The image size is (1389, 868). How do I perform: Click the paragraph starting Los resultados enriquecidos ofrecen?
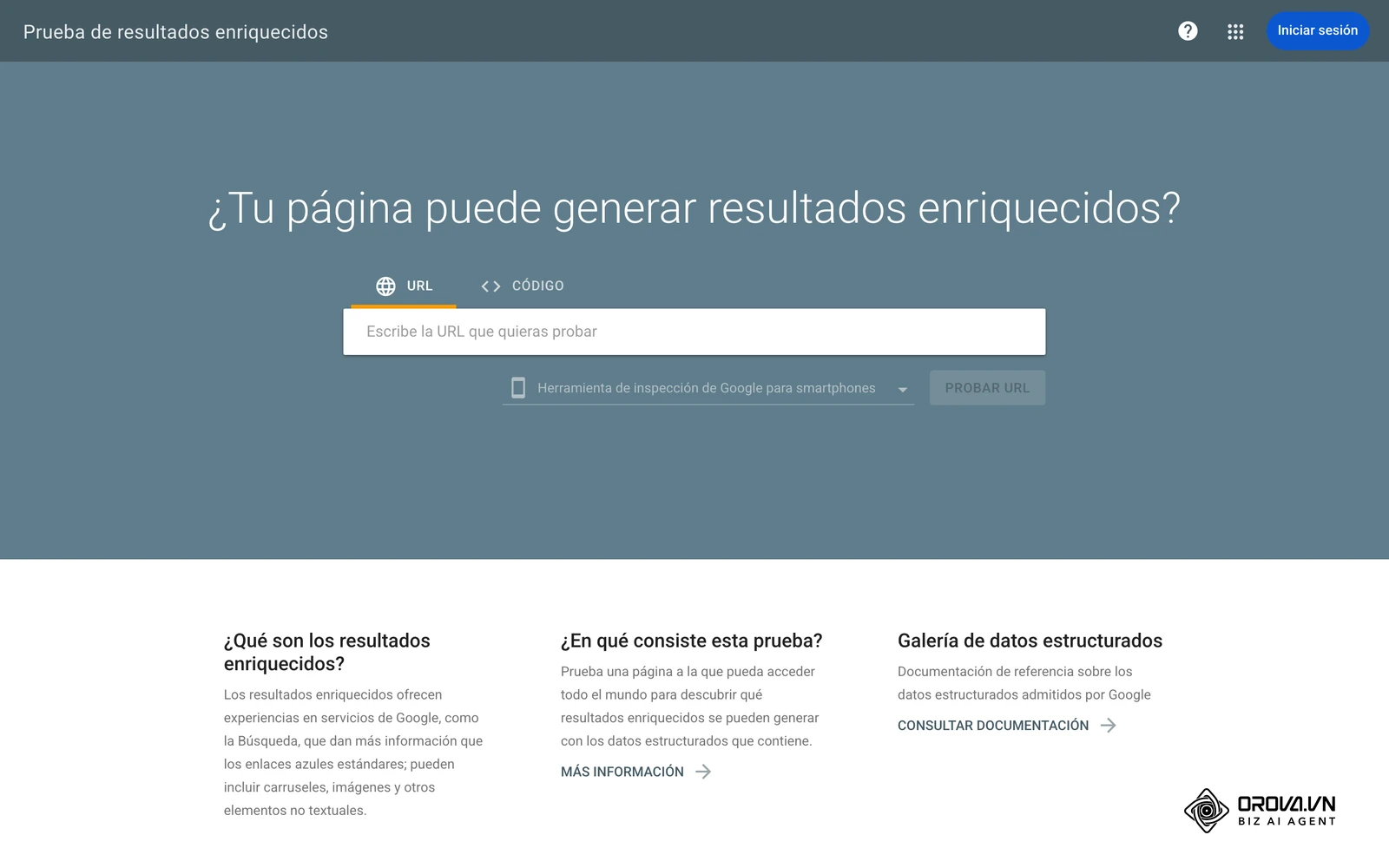click(x=353, y=753)
